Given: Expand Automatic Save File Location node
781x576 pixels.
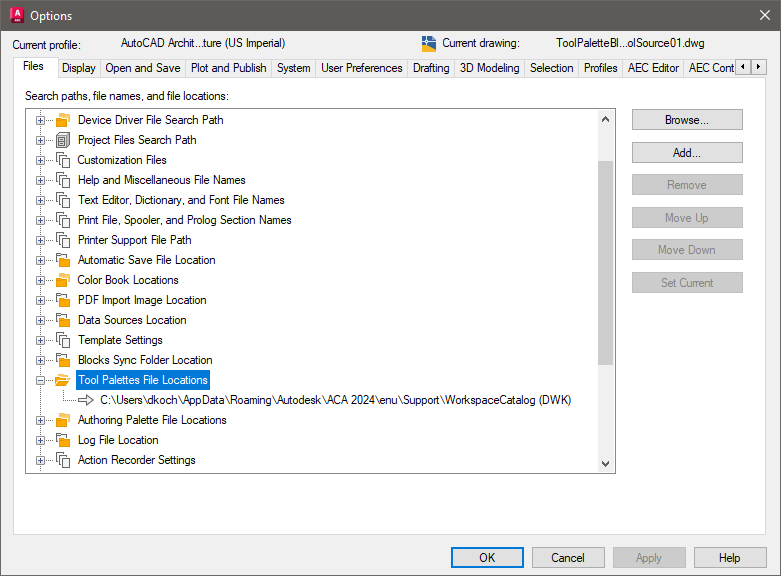Looking at the screenshot, I should point(40,260).
